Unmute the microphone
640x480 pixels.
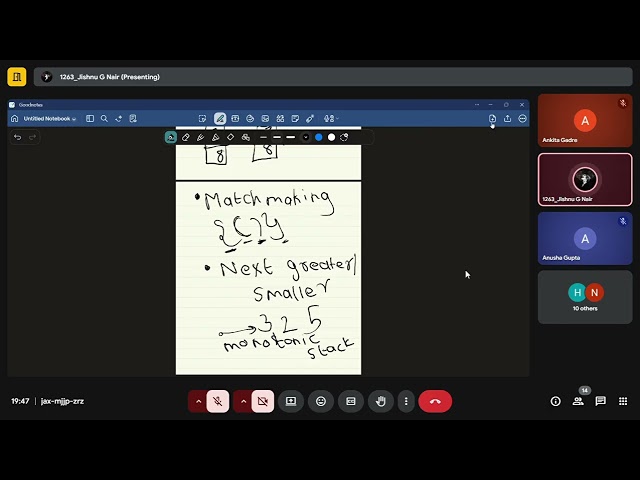218,401
